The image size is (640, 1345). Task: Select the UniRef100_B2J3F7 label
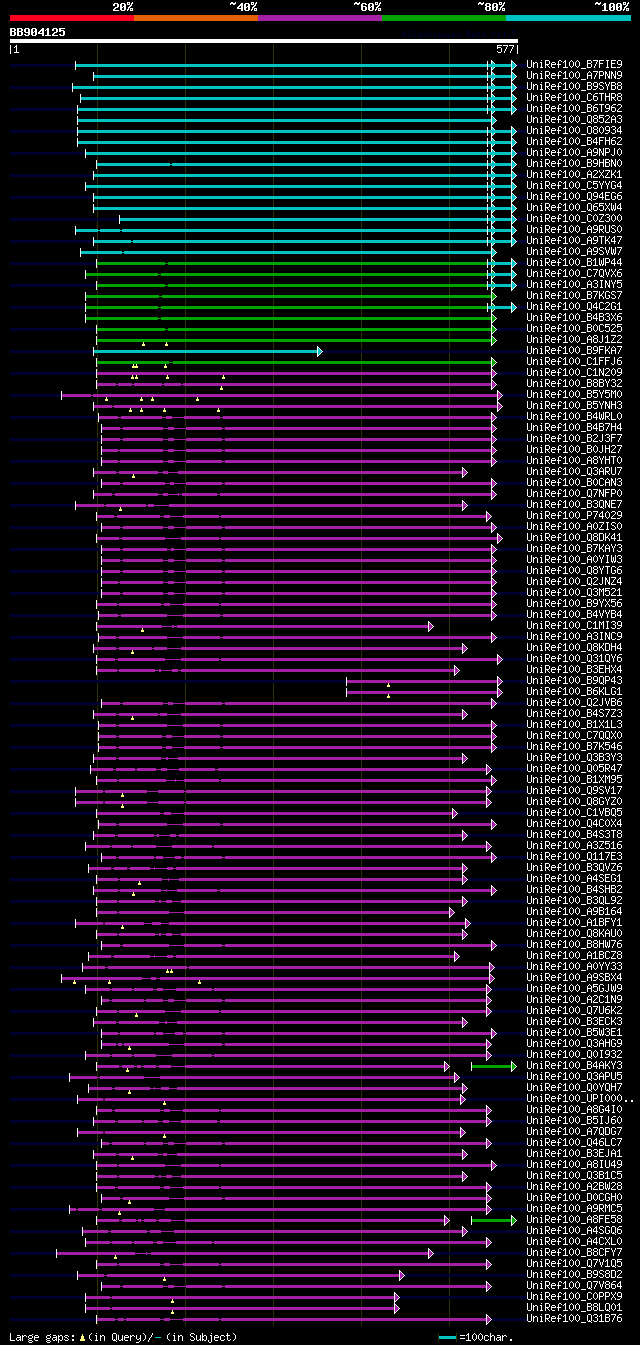click(x=574, y=438)
